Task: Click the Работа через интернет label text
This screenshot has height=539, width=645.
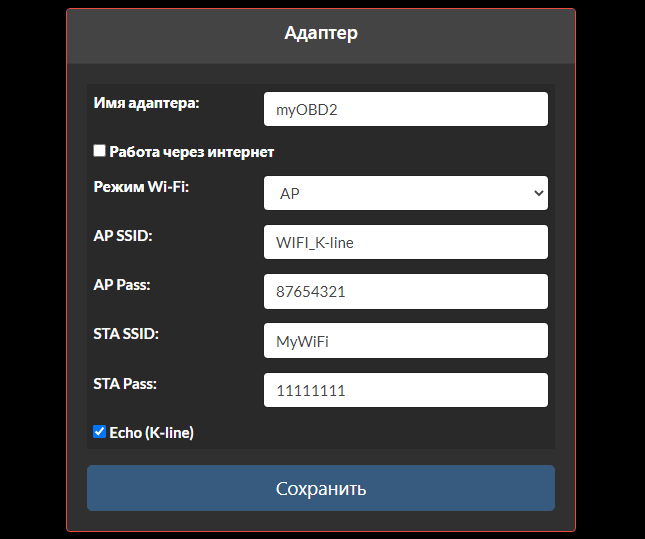Action: coord(191,152)
